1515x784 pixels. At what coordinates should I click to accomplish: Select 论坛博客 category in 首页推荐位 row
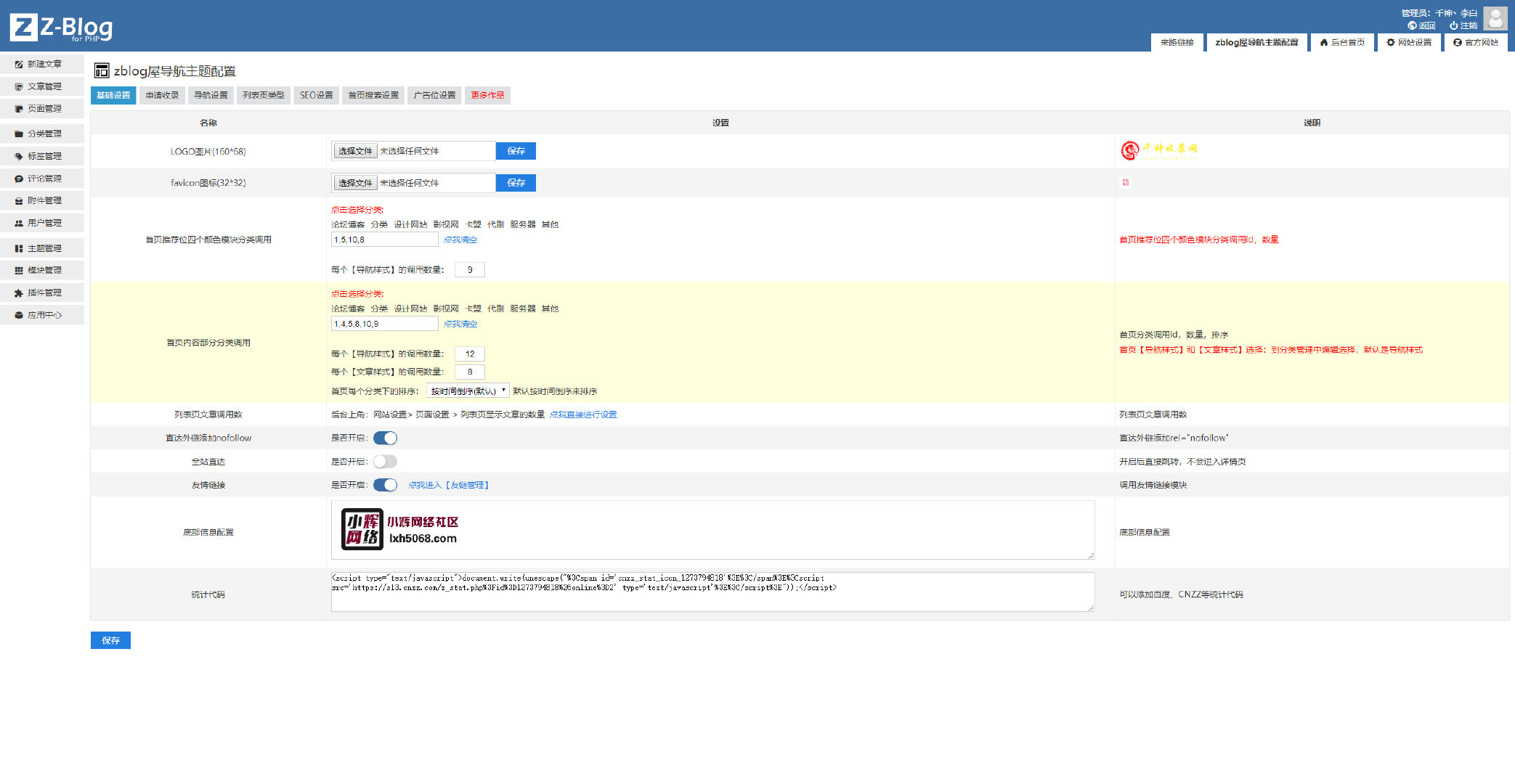[x=348, y=224]
